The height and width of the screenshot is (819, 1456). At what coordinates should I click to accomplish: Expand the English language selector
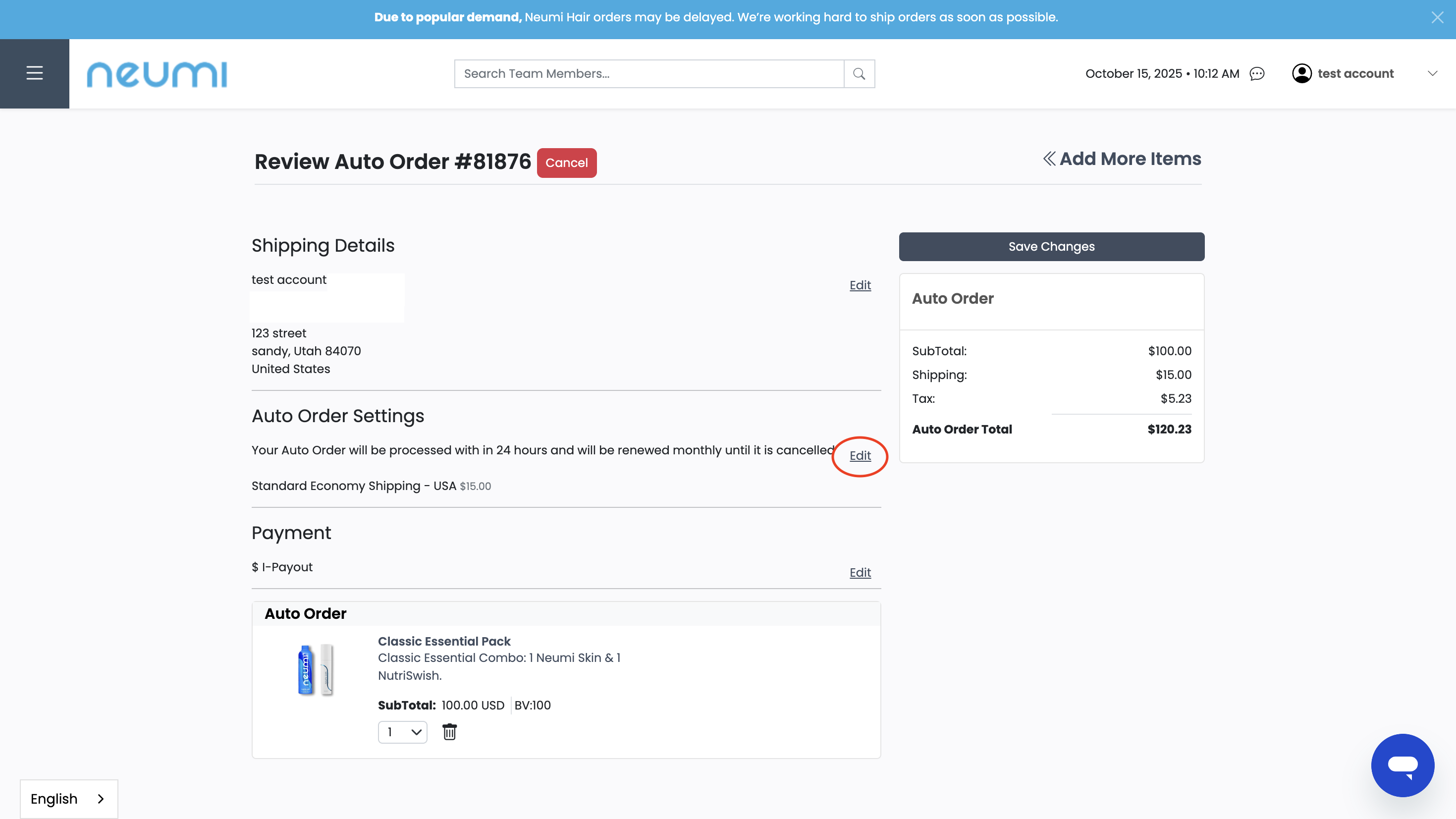pos(68,799)
